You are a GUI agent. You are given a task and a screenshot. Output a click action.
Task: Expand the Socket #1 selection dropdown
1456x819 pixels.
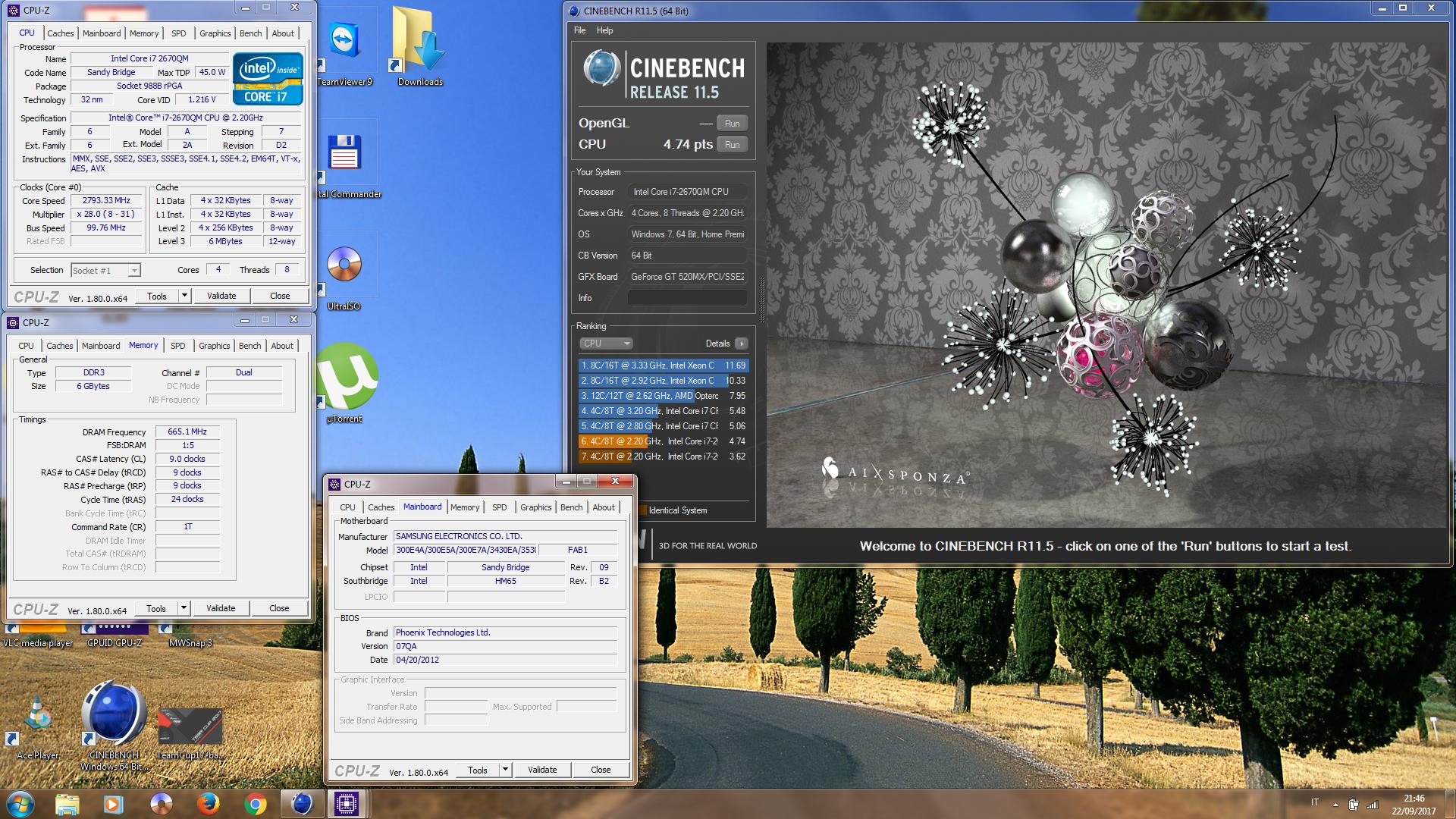coord(133,271)
